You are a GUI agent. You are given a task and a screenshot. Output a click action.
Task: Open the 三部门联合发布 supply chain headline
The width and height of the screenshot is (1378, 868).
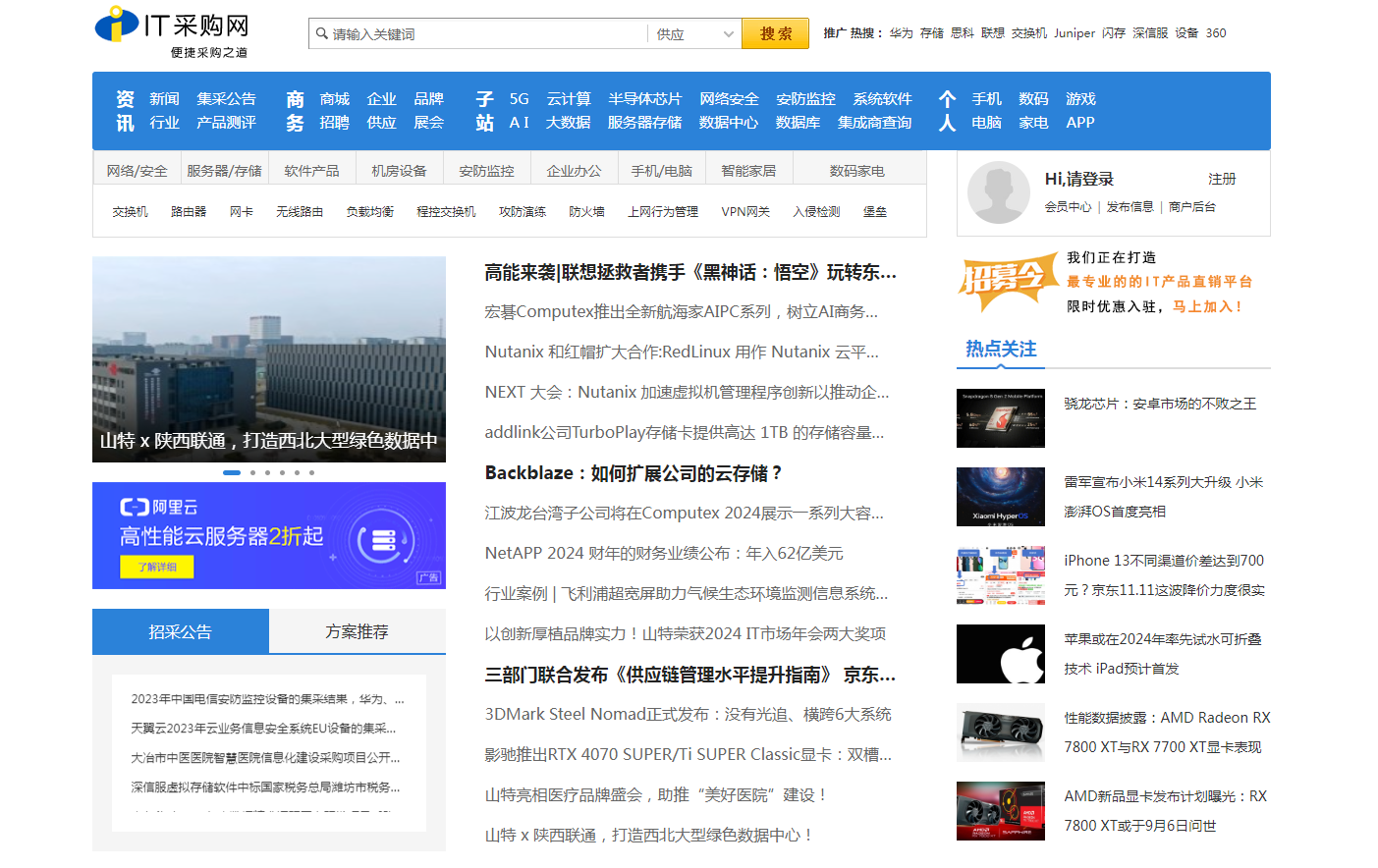[x=690, y=675]
